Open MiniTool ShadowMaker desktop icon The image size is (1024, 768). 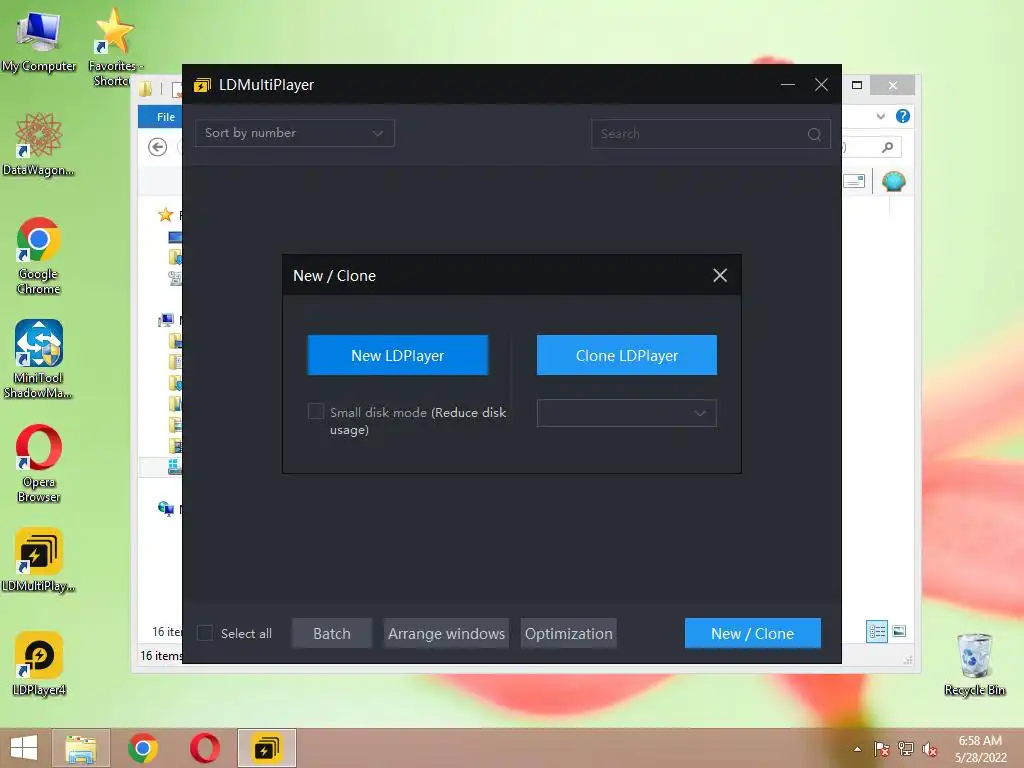(39, 359)
